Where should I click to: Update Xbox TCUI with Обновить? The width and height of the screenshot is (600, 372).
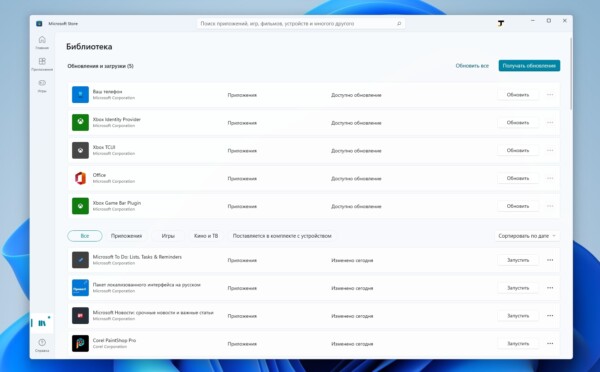point(518,150)
